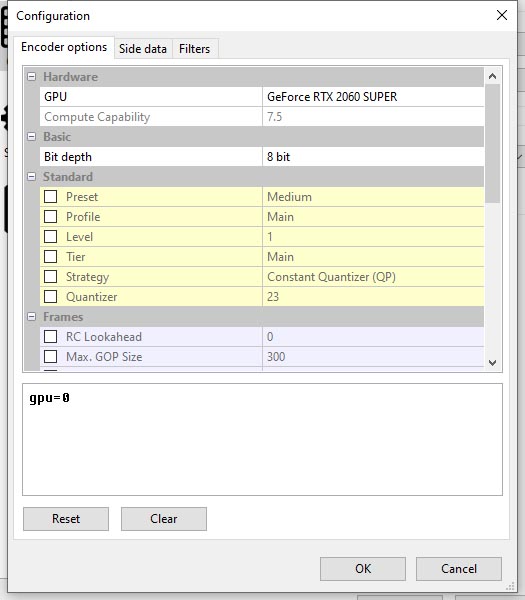Click the scrollbar up arrow
The image size is (525, 600).
493,76
